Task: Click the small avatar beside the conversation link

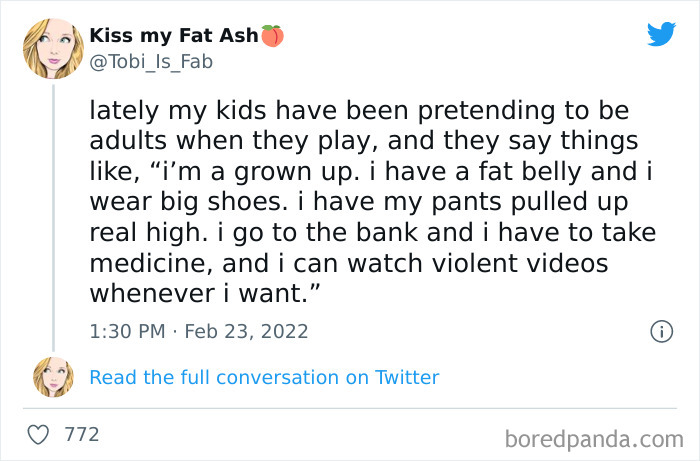Action: pyautogui.click(x=52, y=377)
